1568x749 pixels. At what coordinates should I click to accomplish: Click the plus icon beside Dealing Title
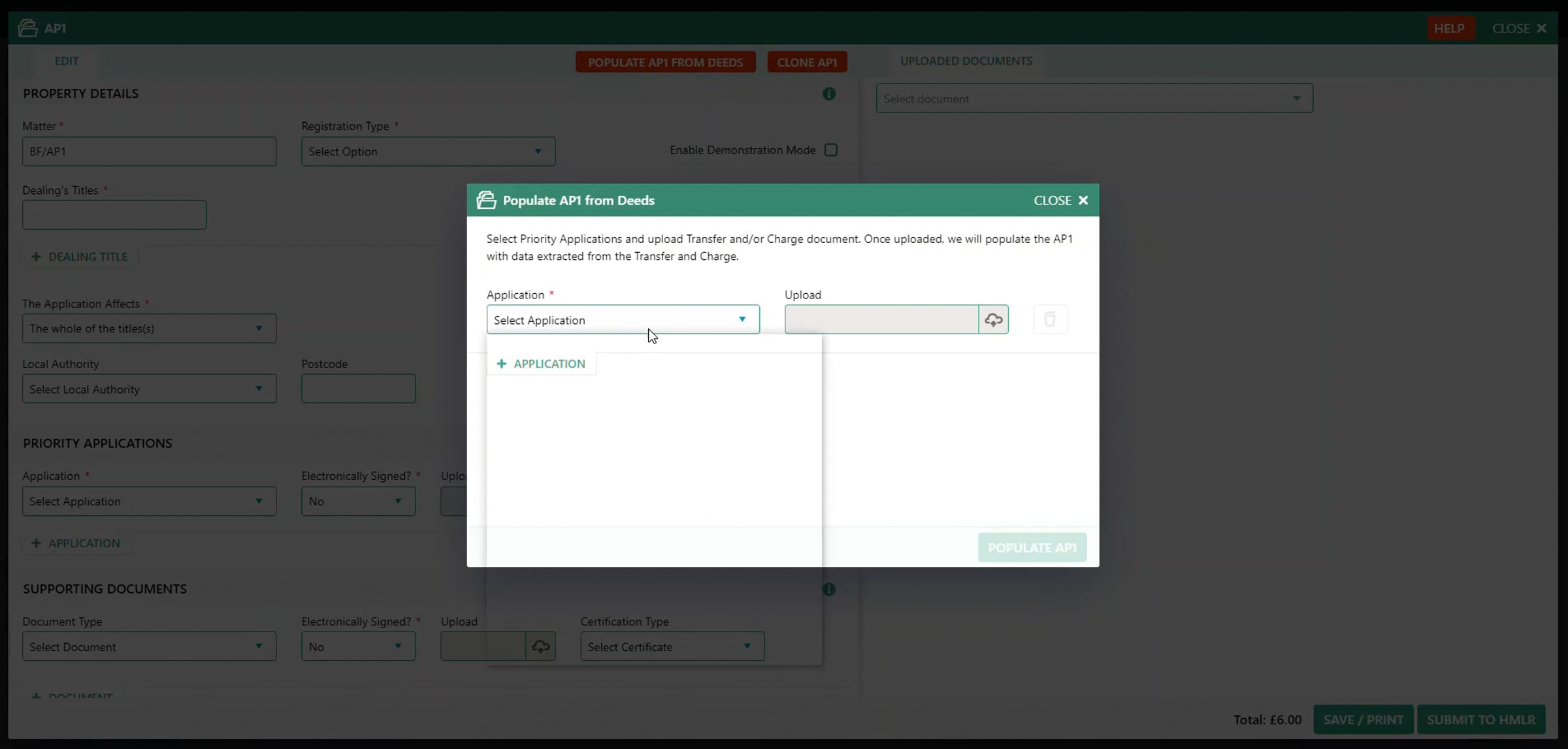[36, 257]
